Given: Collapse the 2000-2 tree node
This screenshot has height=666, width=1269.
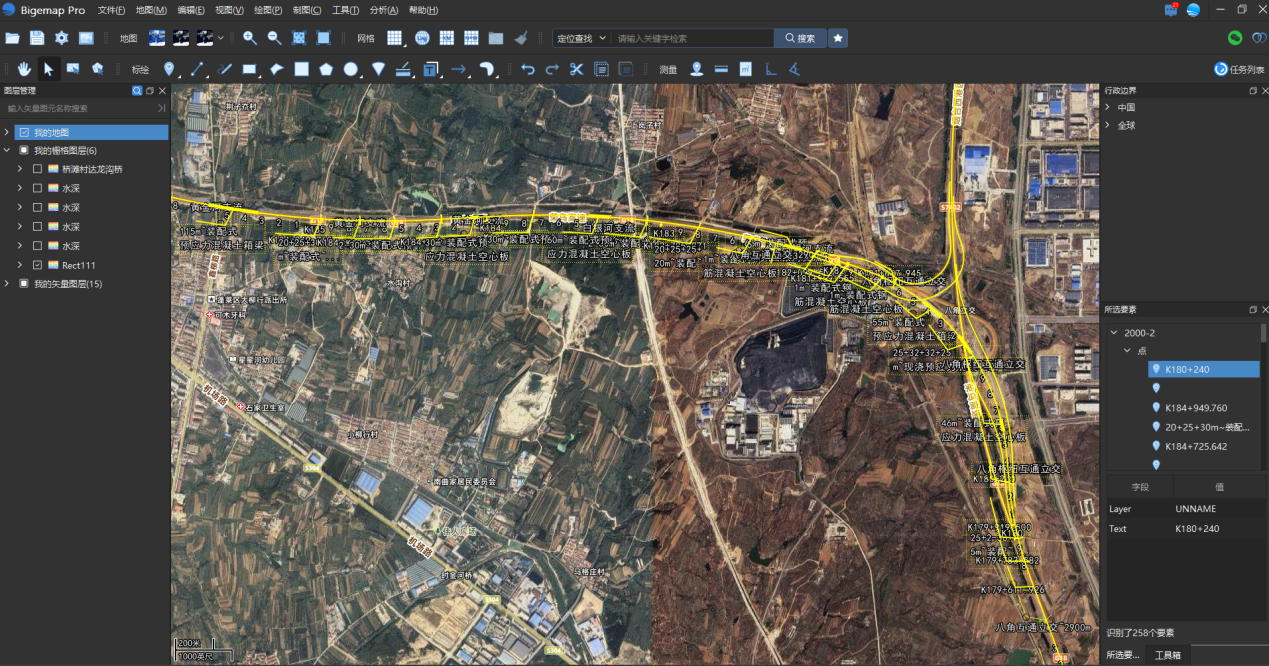Looking at the screenshot, I should pos(1115,332).
